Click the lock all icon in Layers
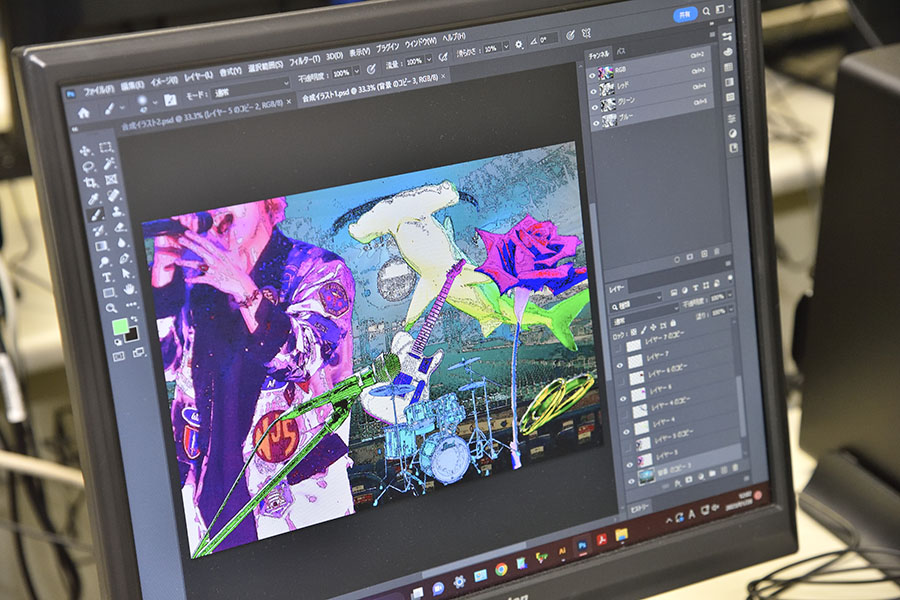 (x=673, y=324)
